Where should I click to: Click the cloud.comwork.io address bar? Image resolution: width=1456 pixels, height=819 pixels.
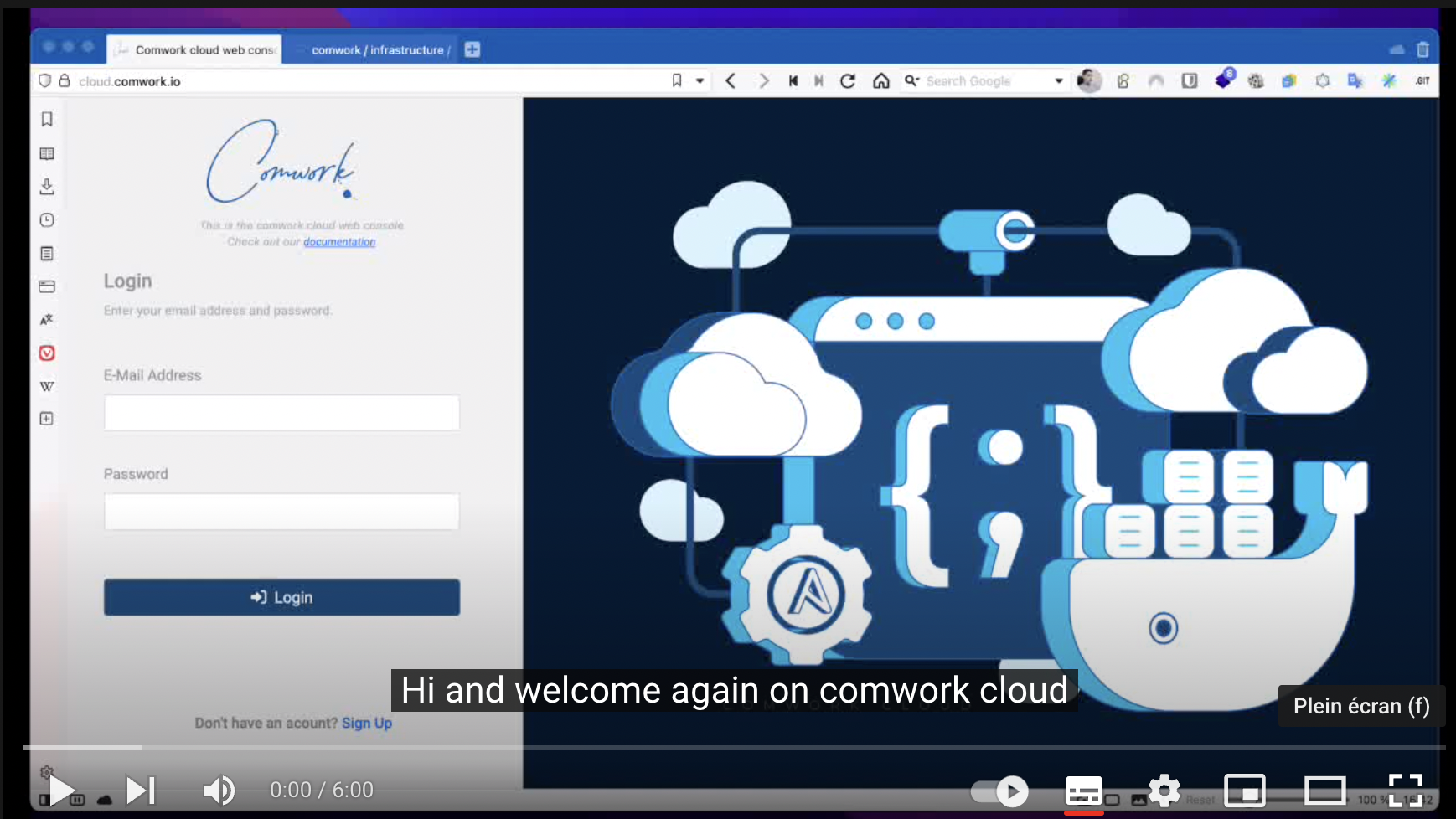(x=369, y=81)
